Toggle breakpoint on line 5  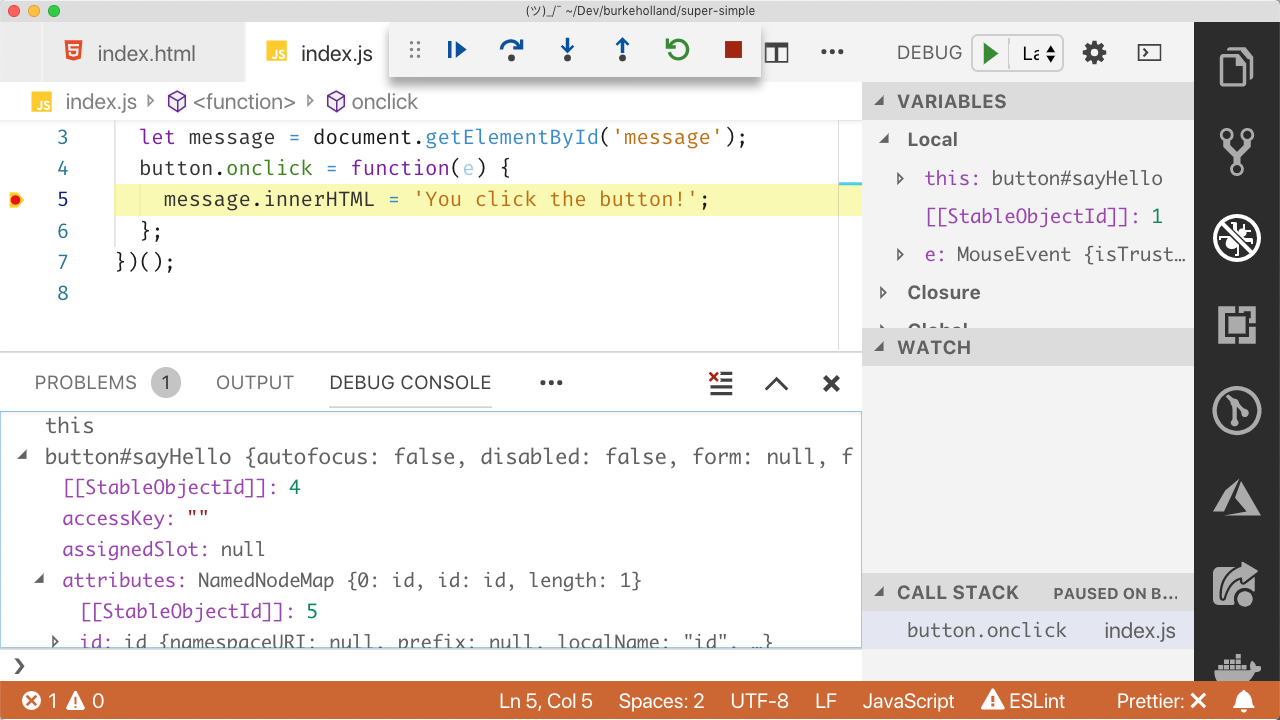tap(15, 200)
